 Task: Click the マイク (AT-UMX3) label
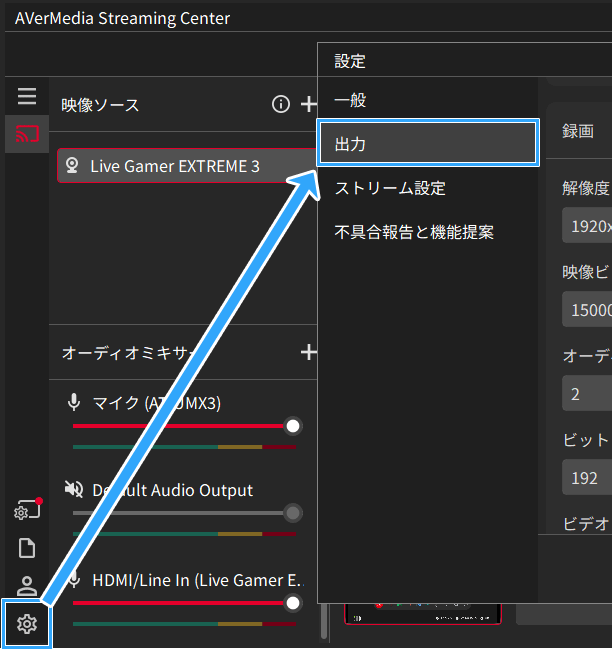(157, 403)
